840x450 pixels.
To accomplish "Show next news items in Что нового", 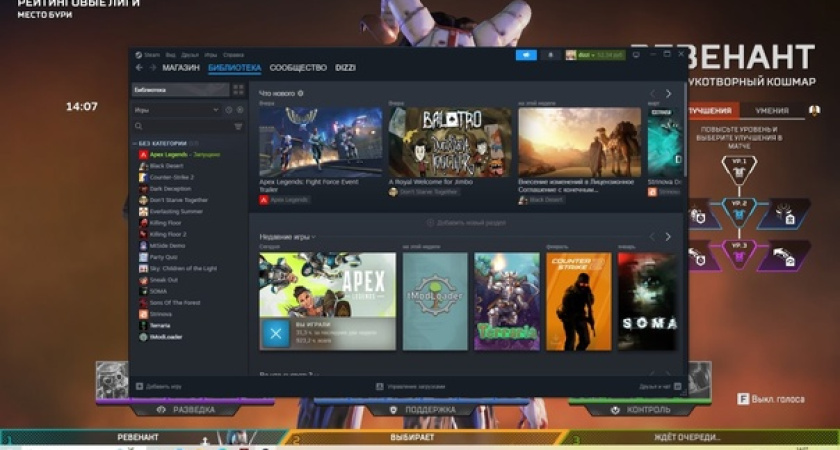I will click(x=668, y=94).
